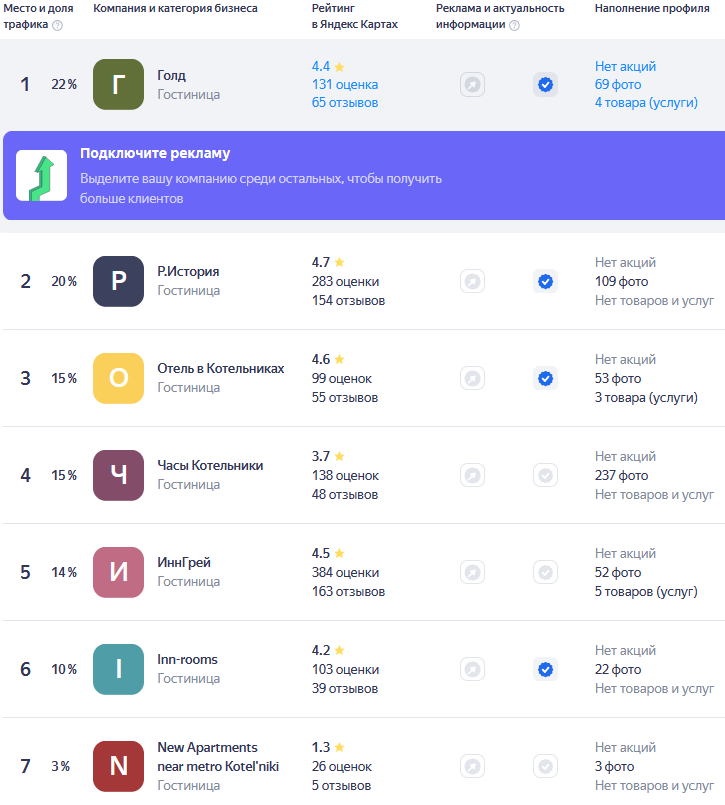Click the teal 'I' logo of Inn-rooms

tap(118, 669)
